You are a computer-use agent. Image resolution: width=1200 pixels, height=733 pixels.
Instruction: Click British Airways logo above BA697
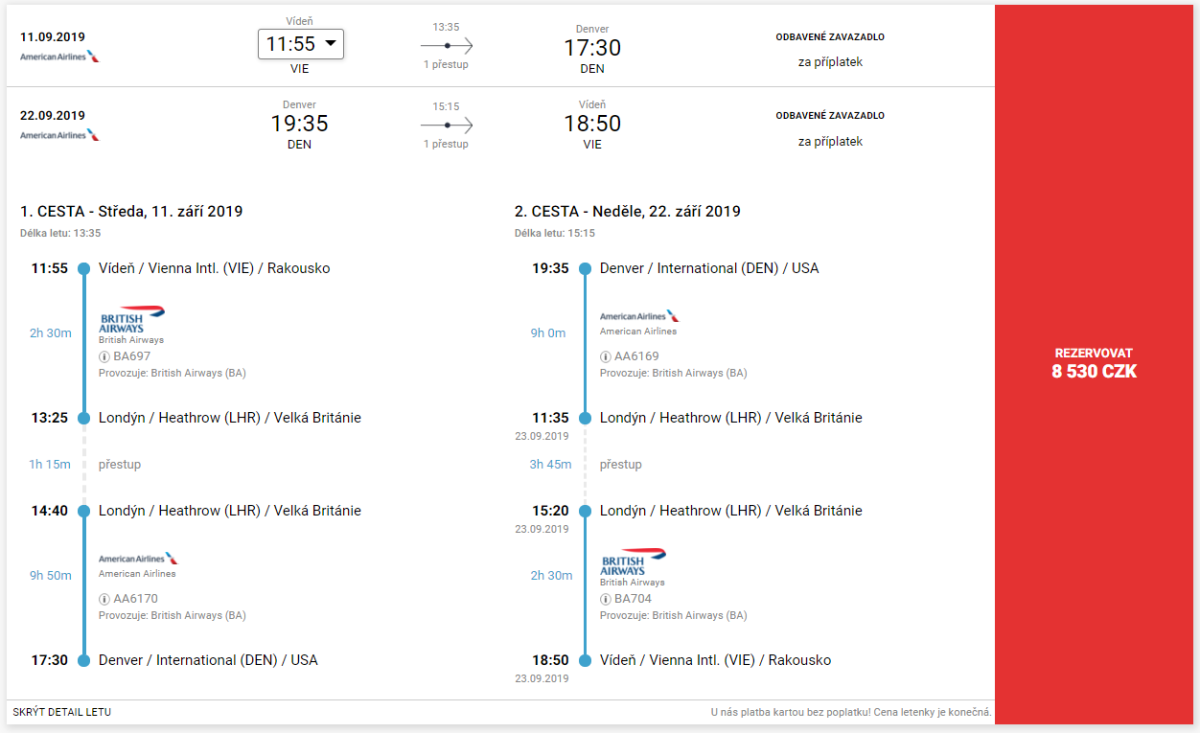tap(132, 320)
